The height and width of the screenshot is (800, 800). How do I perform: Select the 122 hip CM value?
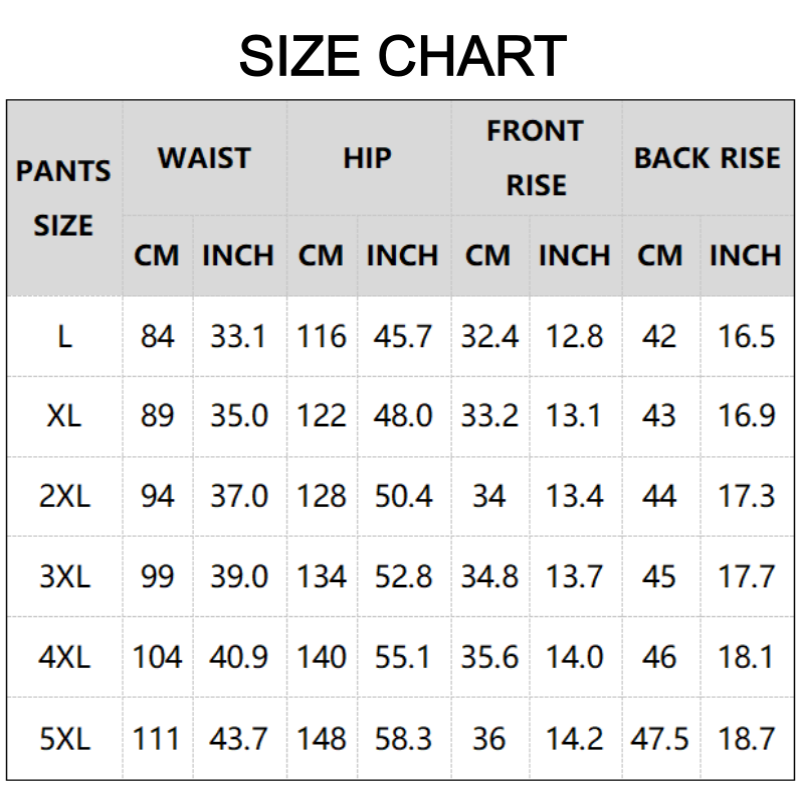tap(321, 416)
